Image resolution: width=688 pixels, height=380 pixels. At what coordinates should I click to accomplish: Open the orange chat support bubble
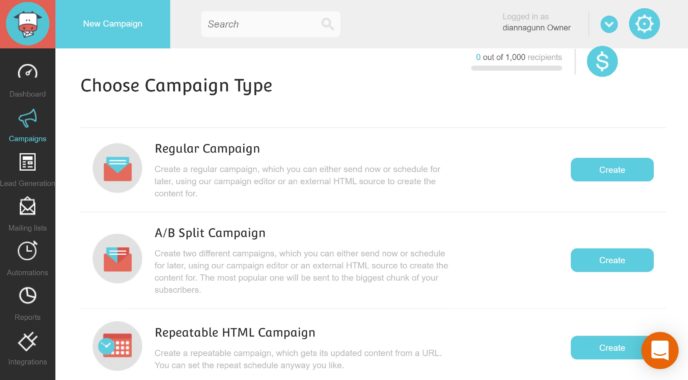pyautogui.click(x=659, y=350)
